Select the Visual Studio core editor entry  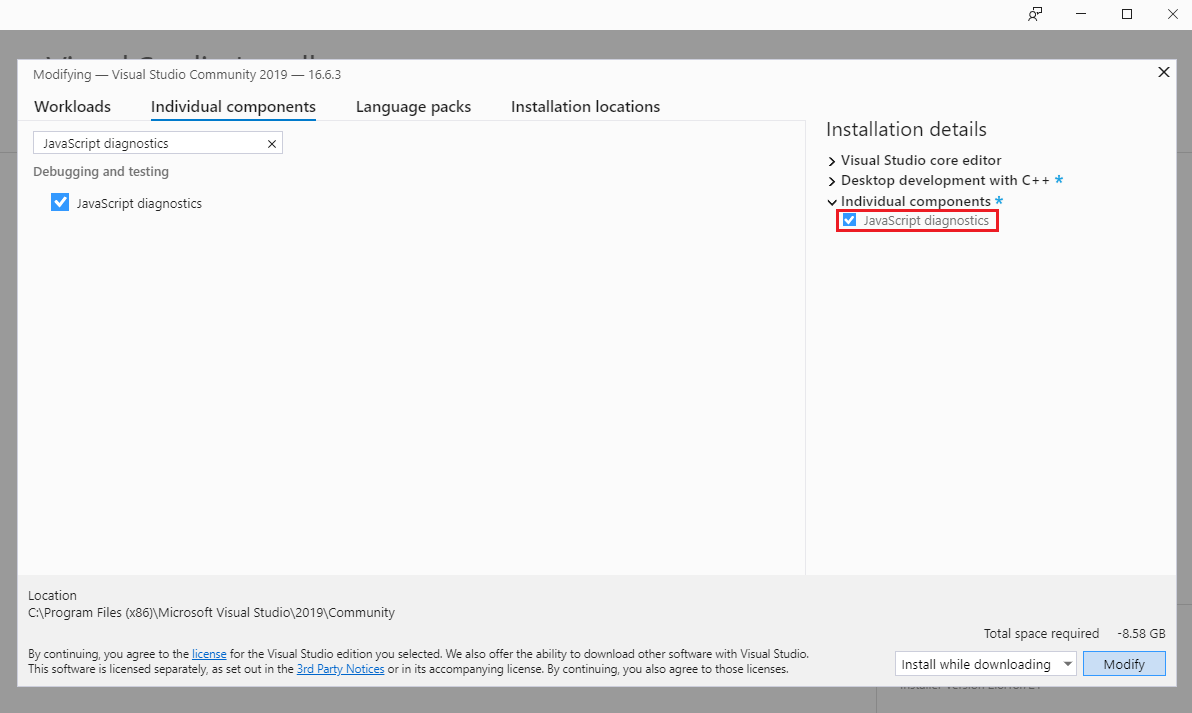coord(920,160)
